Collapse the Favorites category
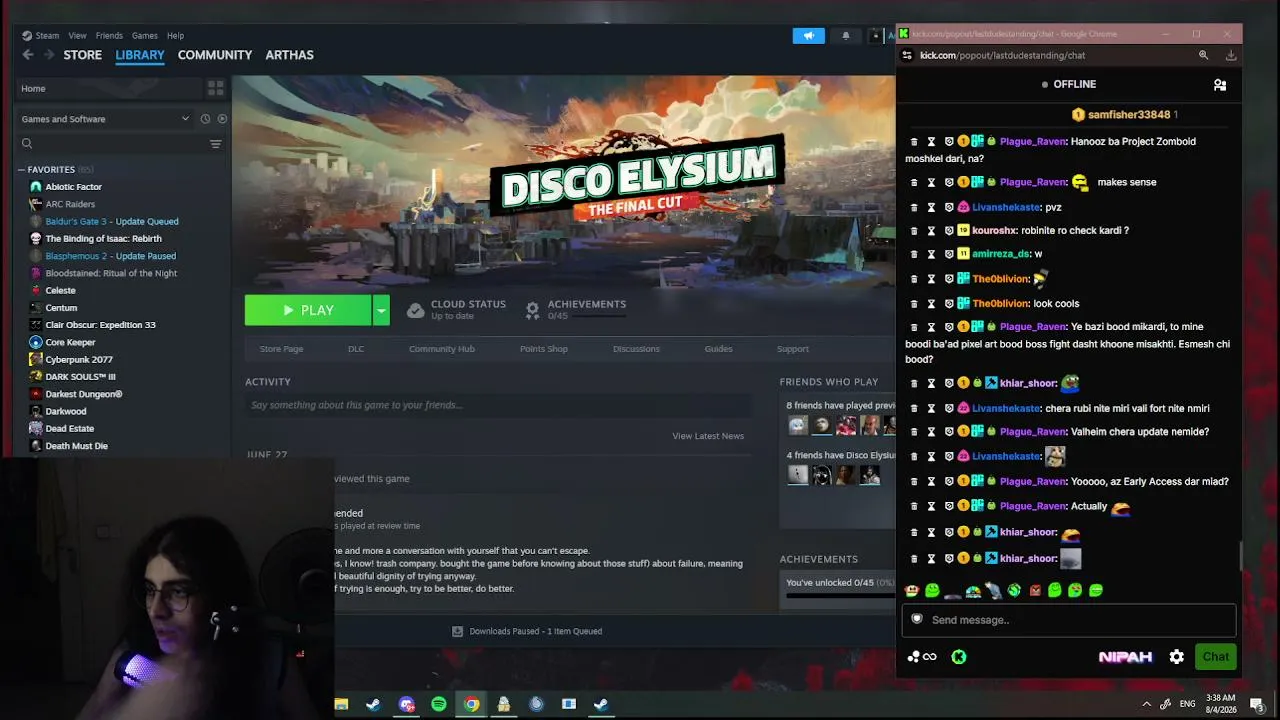 tap(21, 170)
